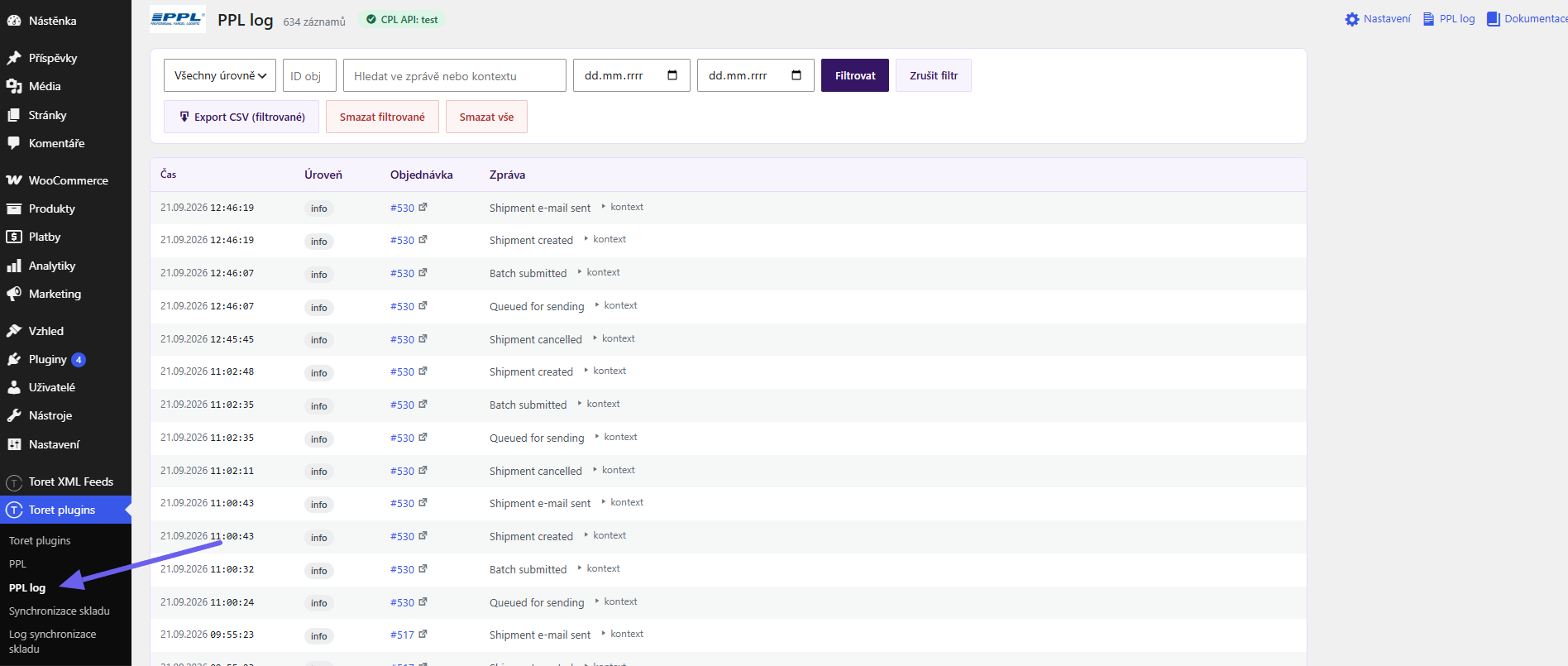Image resolution: width=1568 pixels, height=666 pixels.
Task: Click the Filtrovat button
Action: (855, 75)
